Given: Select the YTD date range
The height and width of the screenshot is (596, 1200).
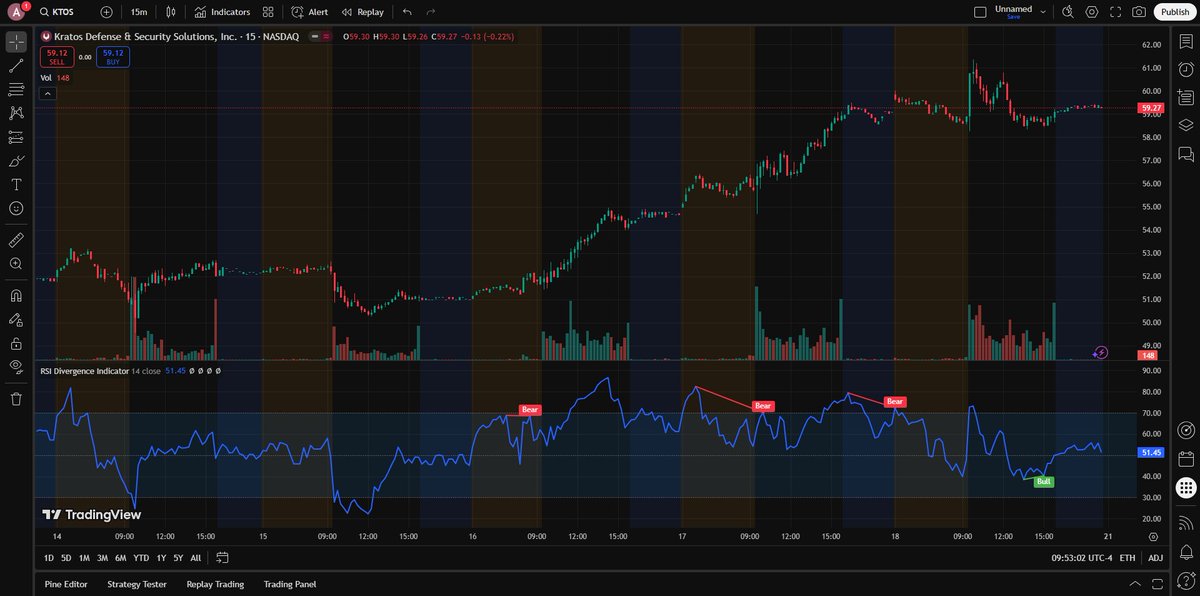Looking at the screenshot, I should click(141, 558).
